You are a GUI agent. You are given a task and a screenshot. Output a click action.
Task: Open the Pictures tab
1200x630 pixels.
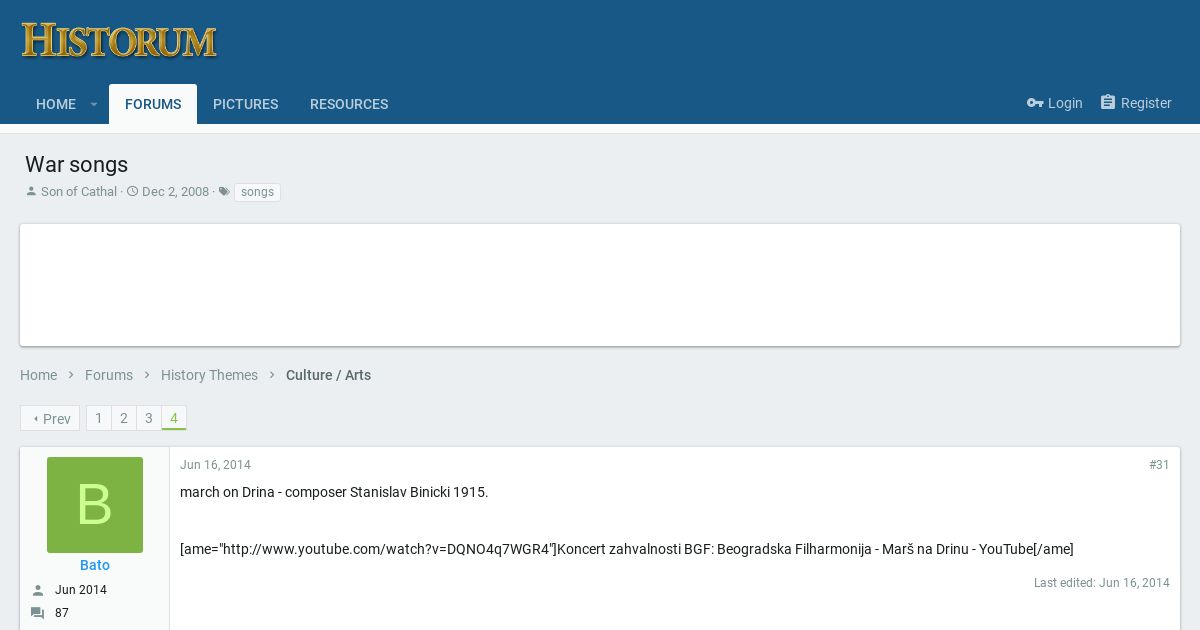pos(245,104)
